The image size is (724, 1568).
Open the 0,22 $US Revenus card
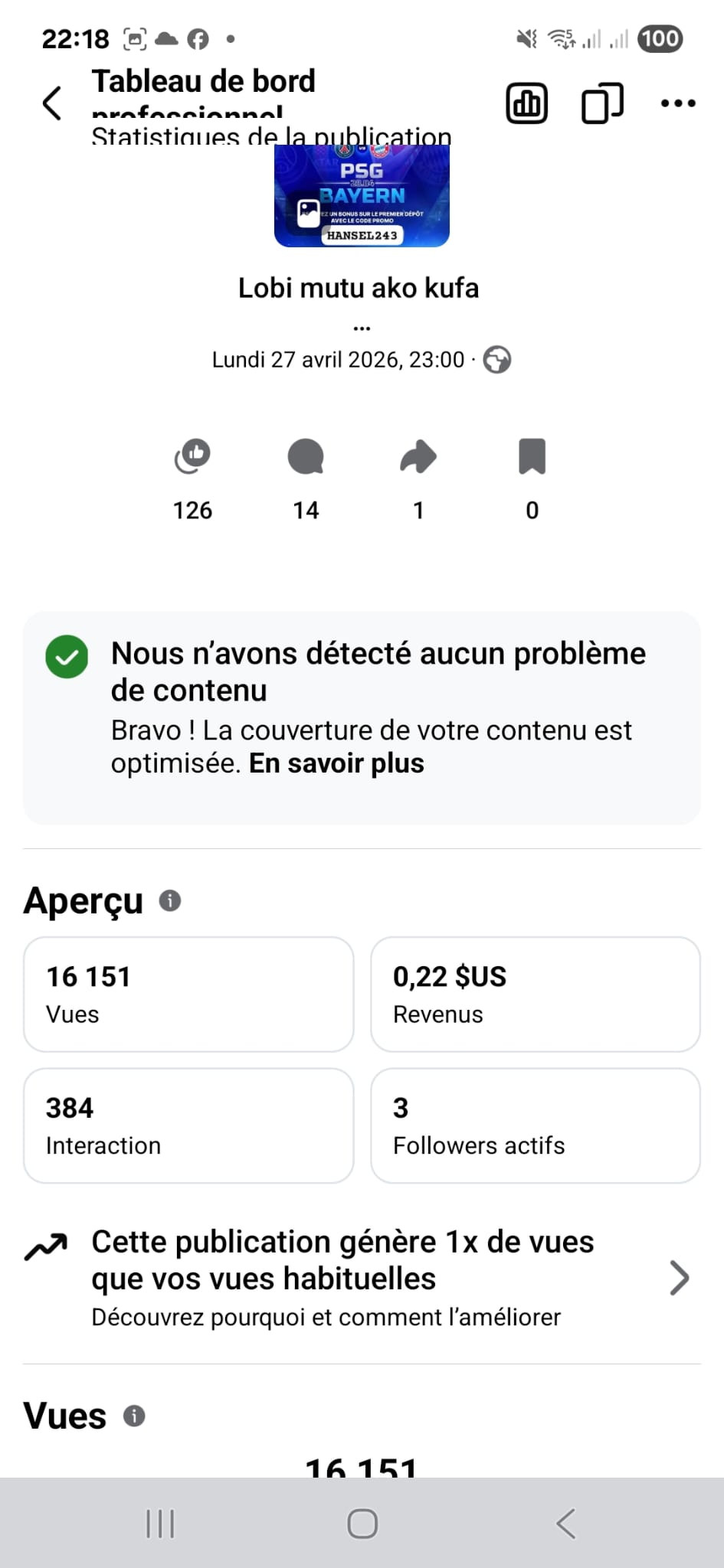pos(536,994)
